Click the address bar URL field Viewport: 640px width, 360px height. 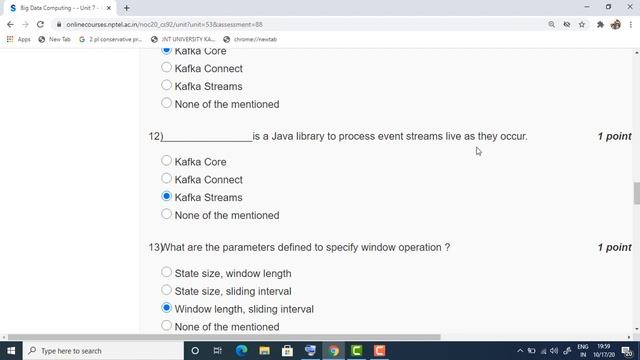[302, 24]
